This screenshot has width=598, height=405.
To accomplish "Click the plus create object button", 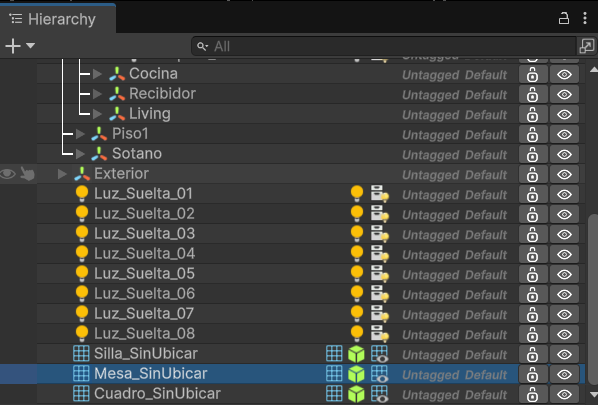I will pos(13,46).
